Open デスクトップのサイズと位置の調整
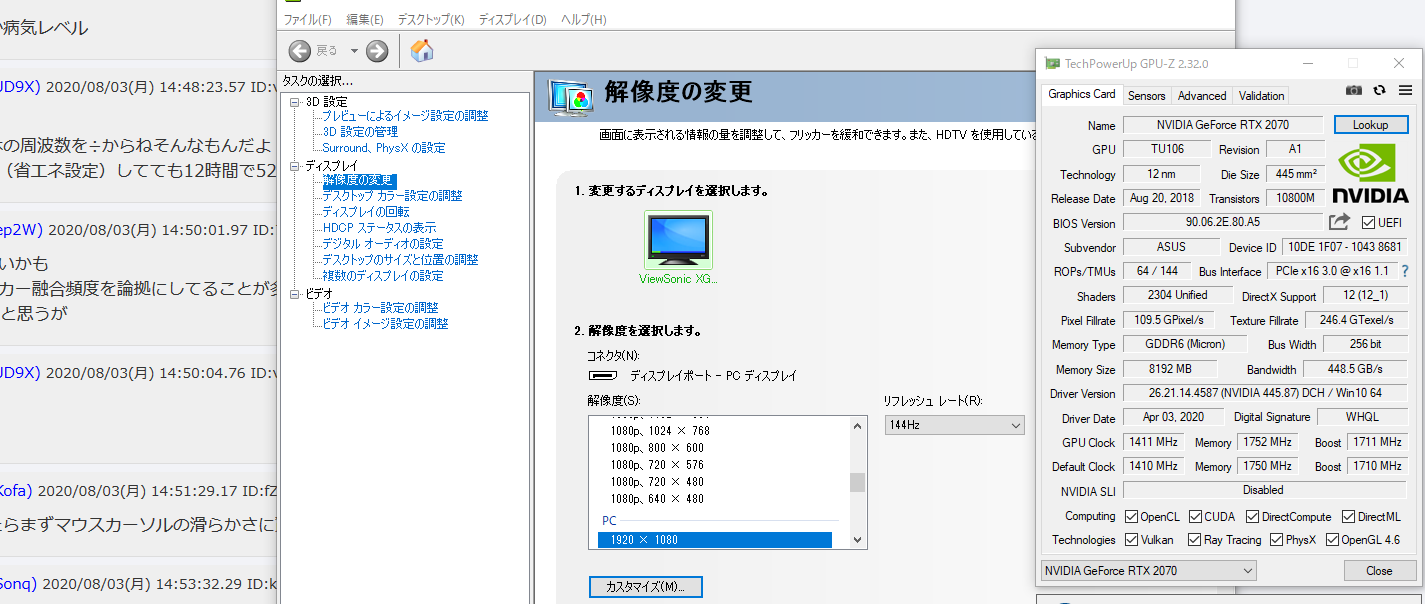Screen dimensions: 1425x604 pyautogui.click(x=400, y=260)
